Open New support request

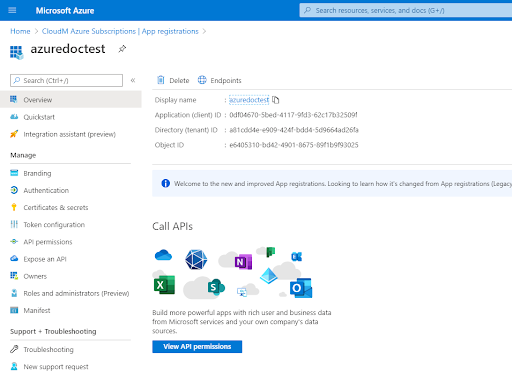(56, 367)
